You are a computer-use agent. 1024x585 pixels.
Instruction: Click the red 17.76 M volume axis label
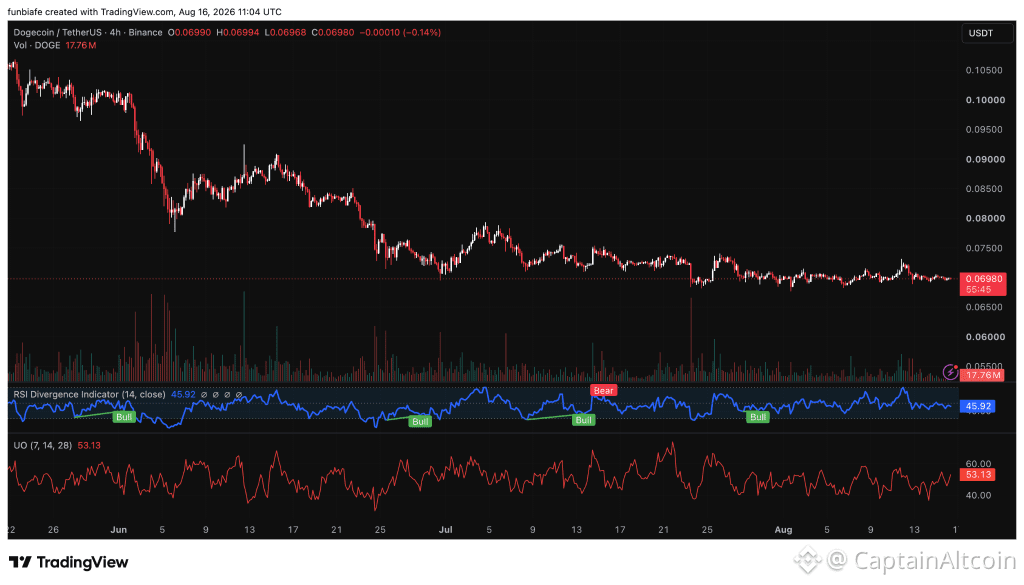click(982, 375)
